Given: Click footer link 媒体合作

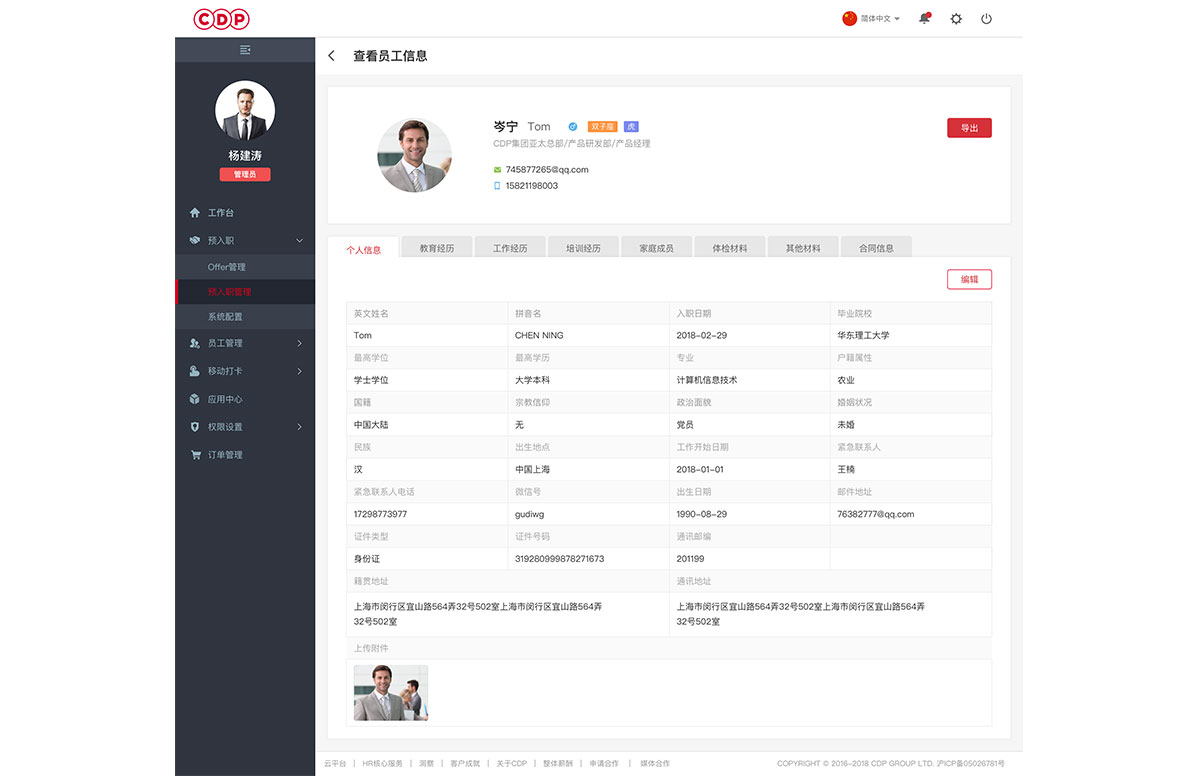Looking at the screenshot, I should point(655,763).
